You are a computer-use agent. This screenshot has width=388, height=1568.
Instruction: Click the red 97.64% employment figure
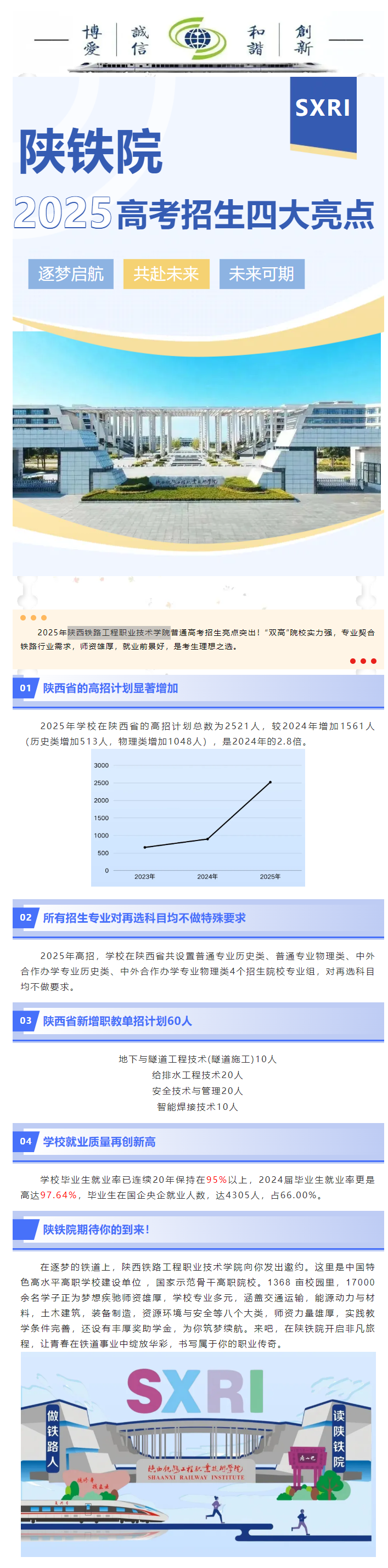click(59, 1195)
